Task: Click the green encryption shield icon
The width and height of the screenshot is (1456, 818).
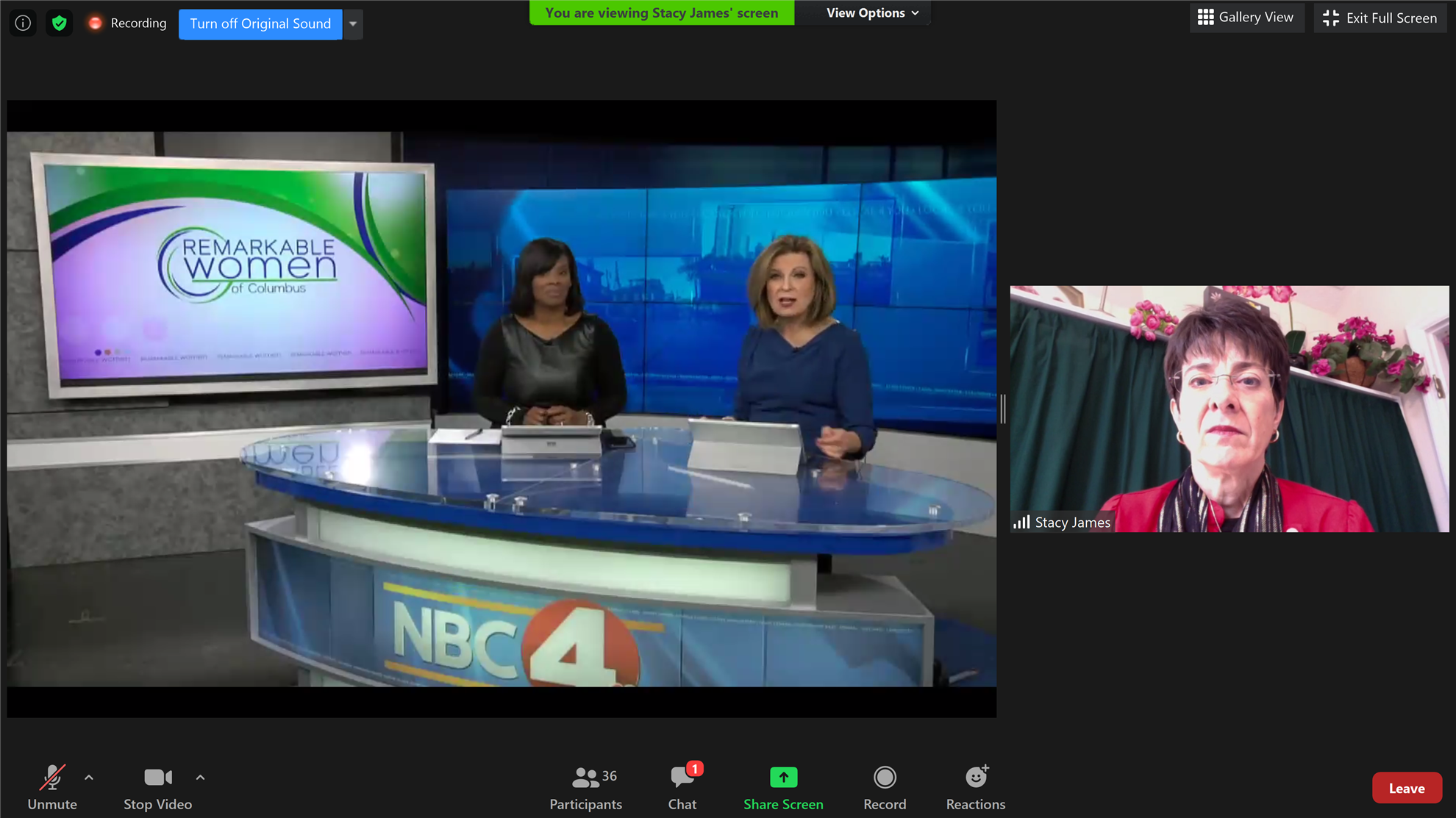Action: pos(59,24)
